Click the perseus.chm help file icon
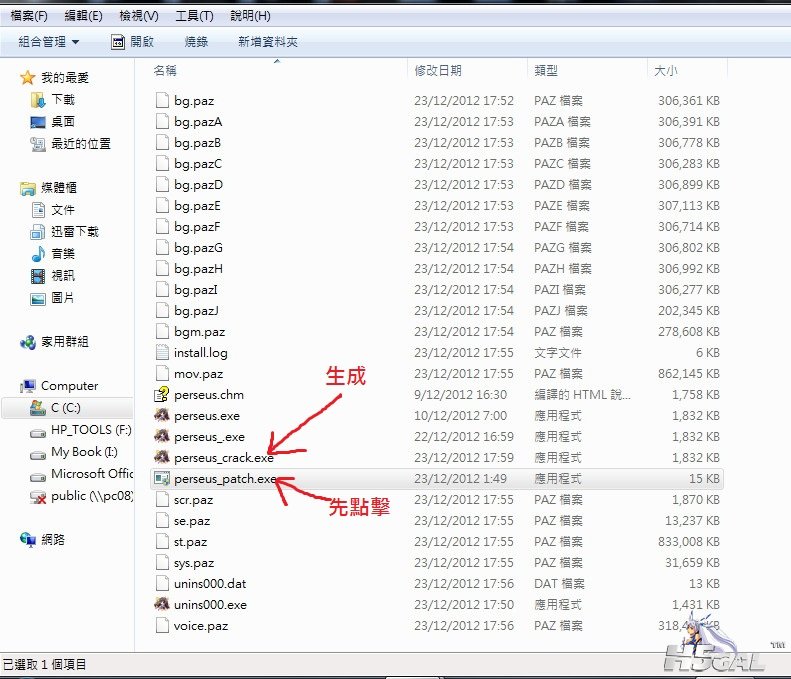 click(x=162, y=395)
